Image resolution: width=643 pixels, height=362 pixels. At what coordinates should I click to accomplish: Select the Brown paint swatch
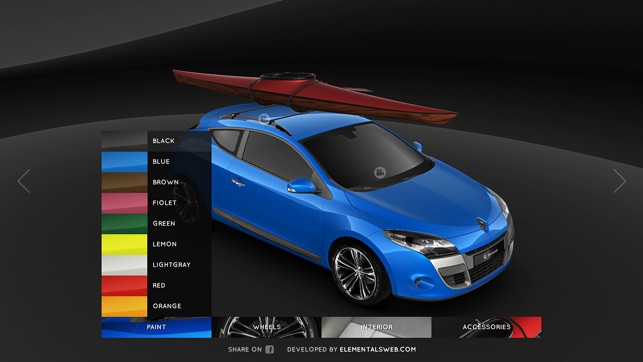124,182
